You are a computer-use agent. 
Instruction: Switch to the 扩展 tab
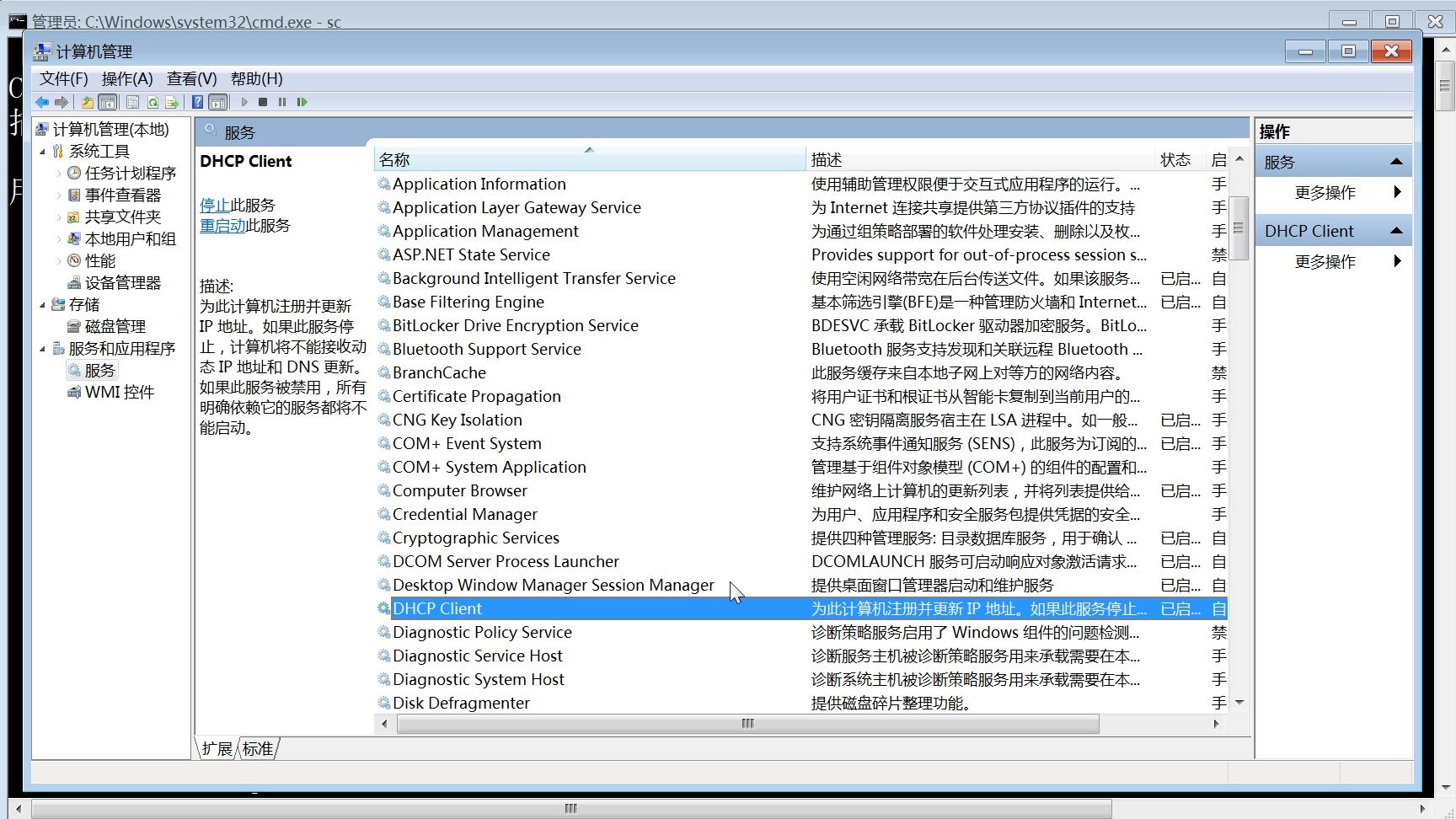coord(217,748)
